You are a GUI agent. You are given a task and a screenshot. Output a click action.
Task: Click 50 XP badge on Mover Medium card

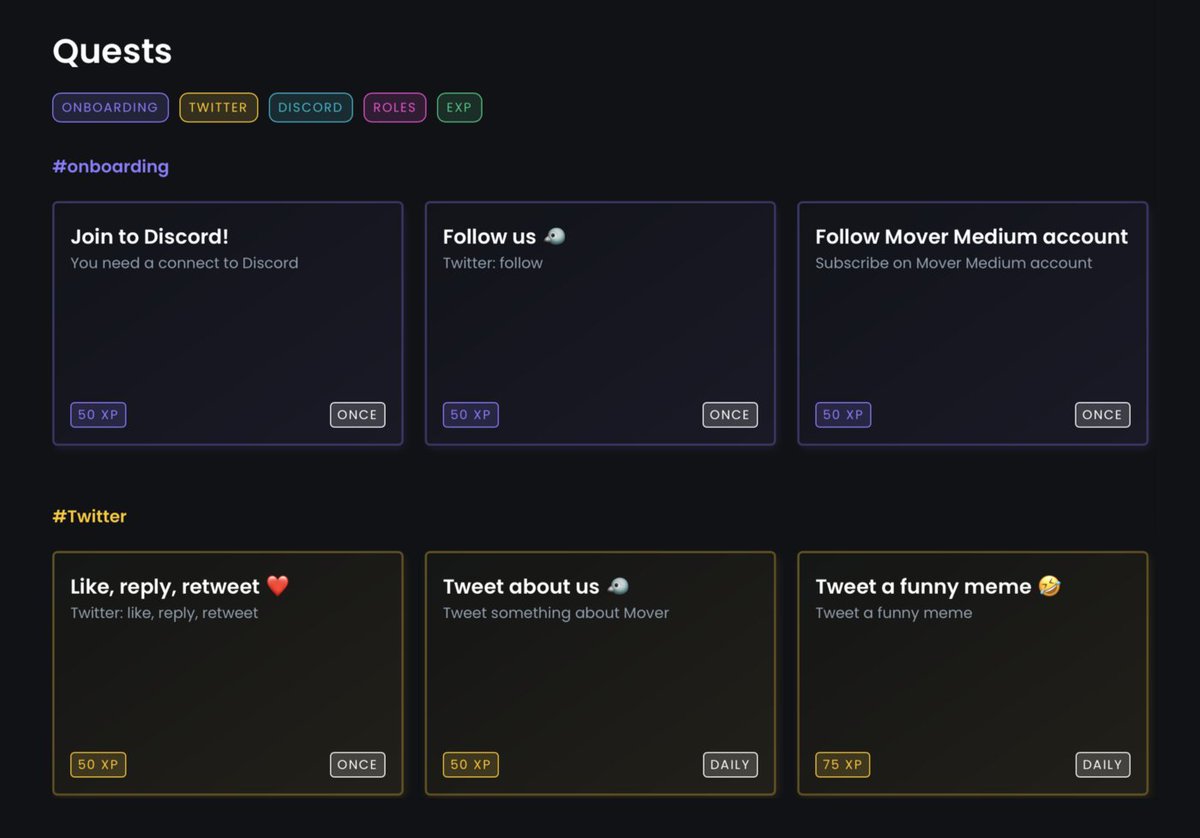coord(843,415)
